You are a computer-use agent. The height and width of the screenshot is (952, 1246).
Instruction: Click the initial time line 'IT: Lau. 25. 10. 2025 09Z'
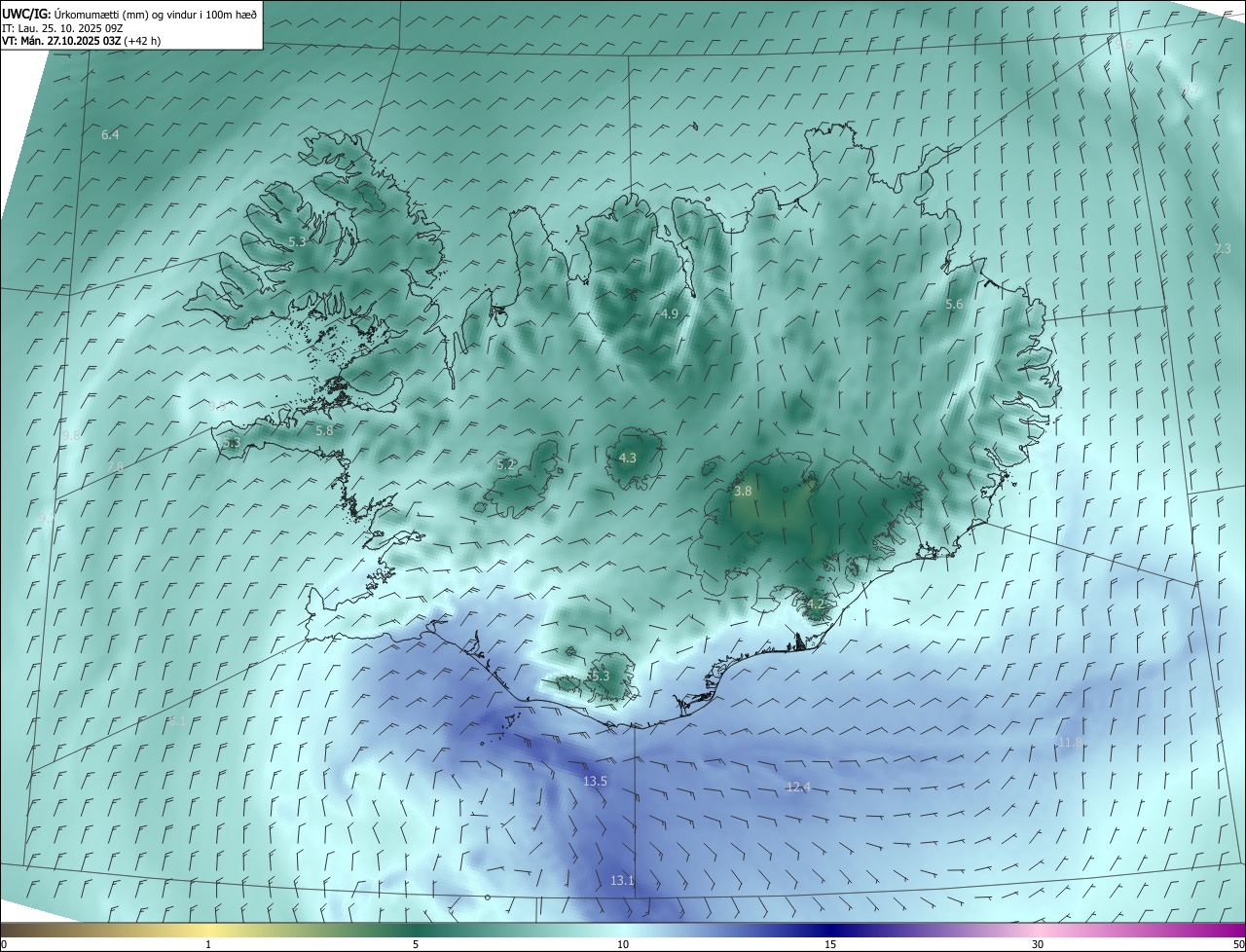click(x=62, y=28)
